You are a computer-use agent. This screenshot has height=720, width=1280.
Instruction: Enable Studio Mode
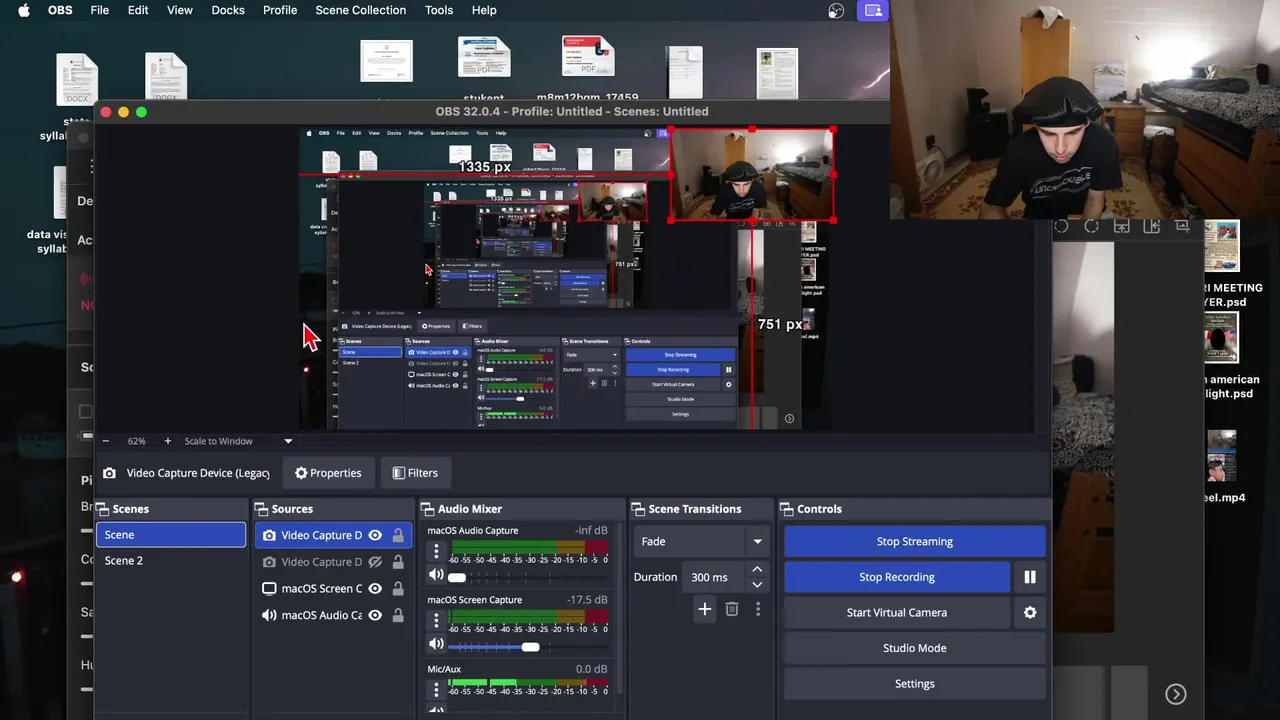pyautogui.click(x=915, y=648)
